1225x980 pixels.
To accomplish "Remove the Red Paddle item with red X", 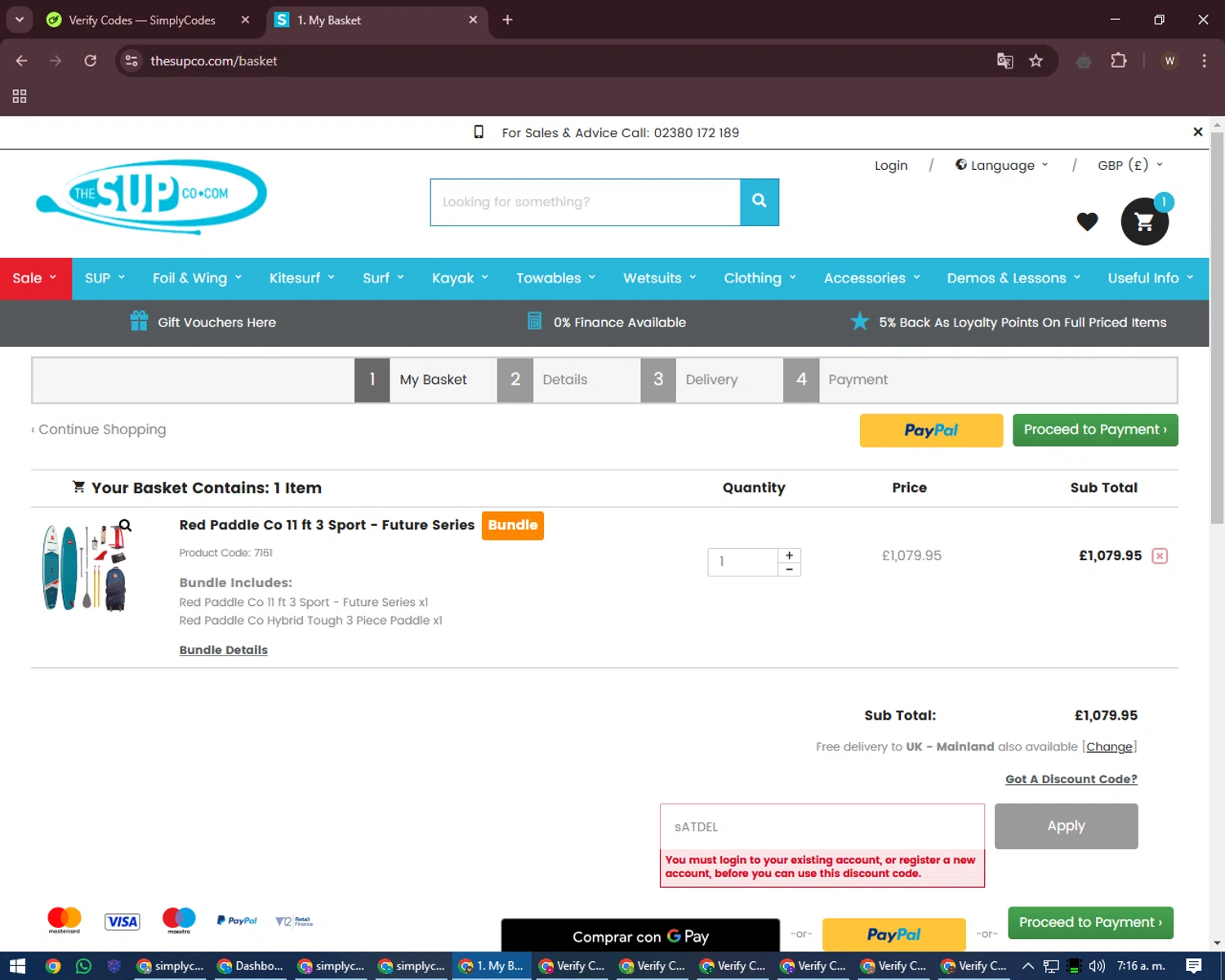I will click(1160, 556).
